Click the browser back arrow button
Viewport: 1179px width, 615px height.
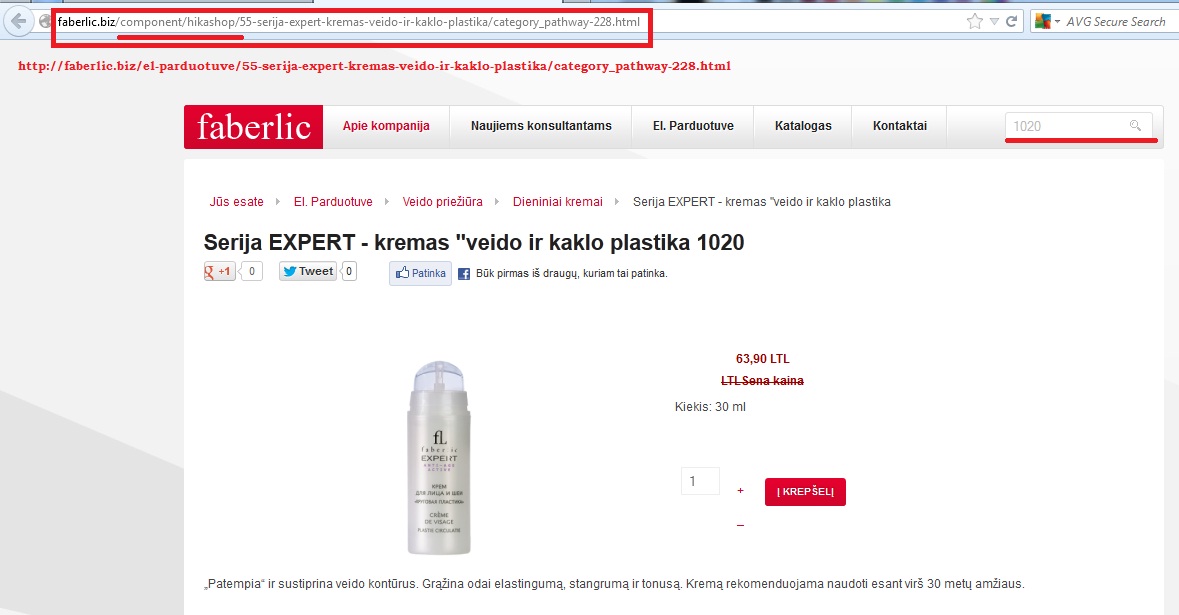click(x=18, y=21)
